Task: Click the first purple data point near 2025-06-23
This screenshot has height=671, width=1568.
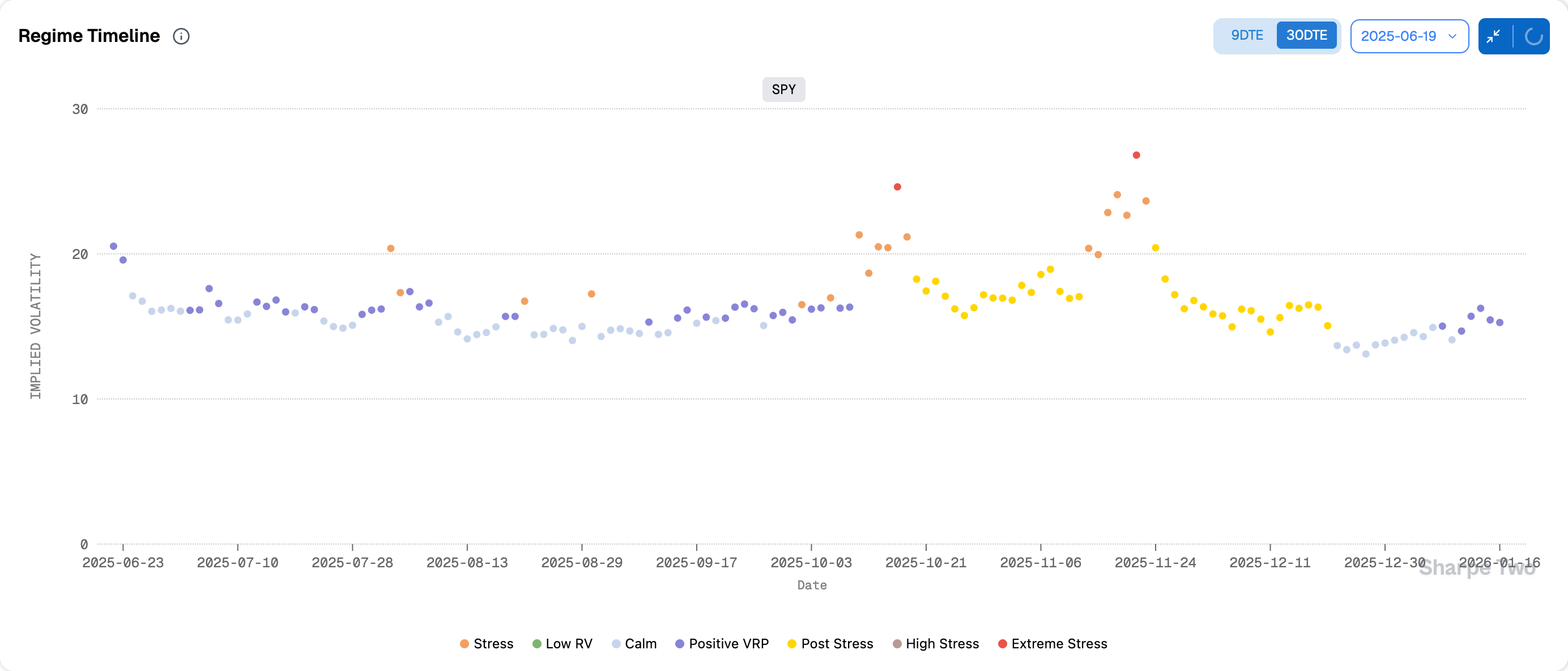Action: [113, 247]
